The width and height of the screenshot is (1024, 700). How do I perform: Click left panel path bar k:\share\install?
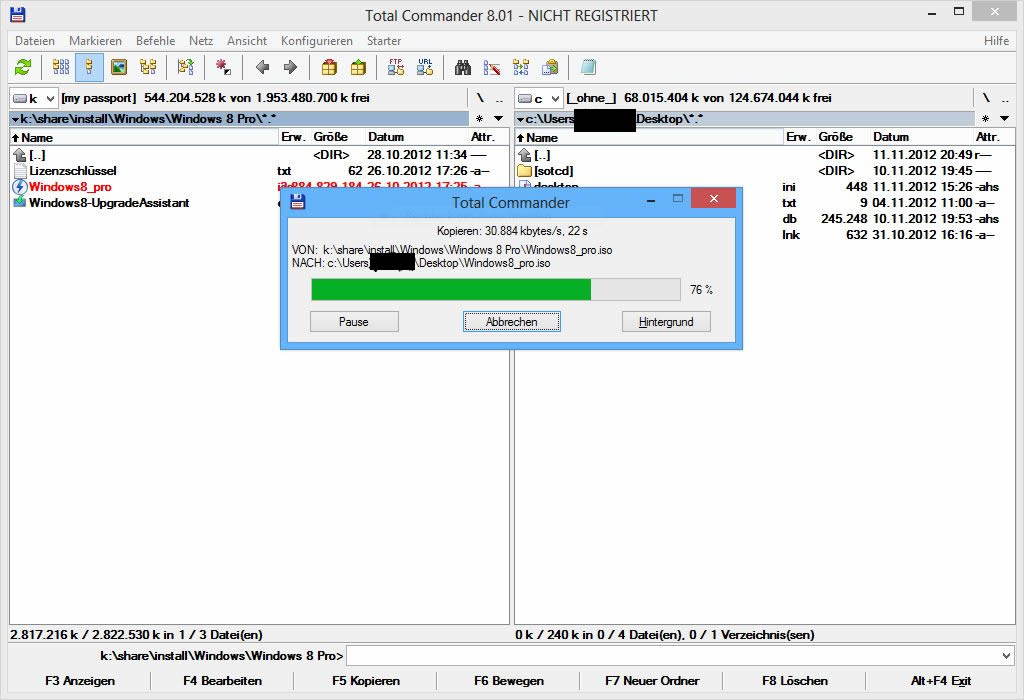click(239, 119)
